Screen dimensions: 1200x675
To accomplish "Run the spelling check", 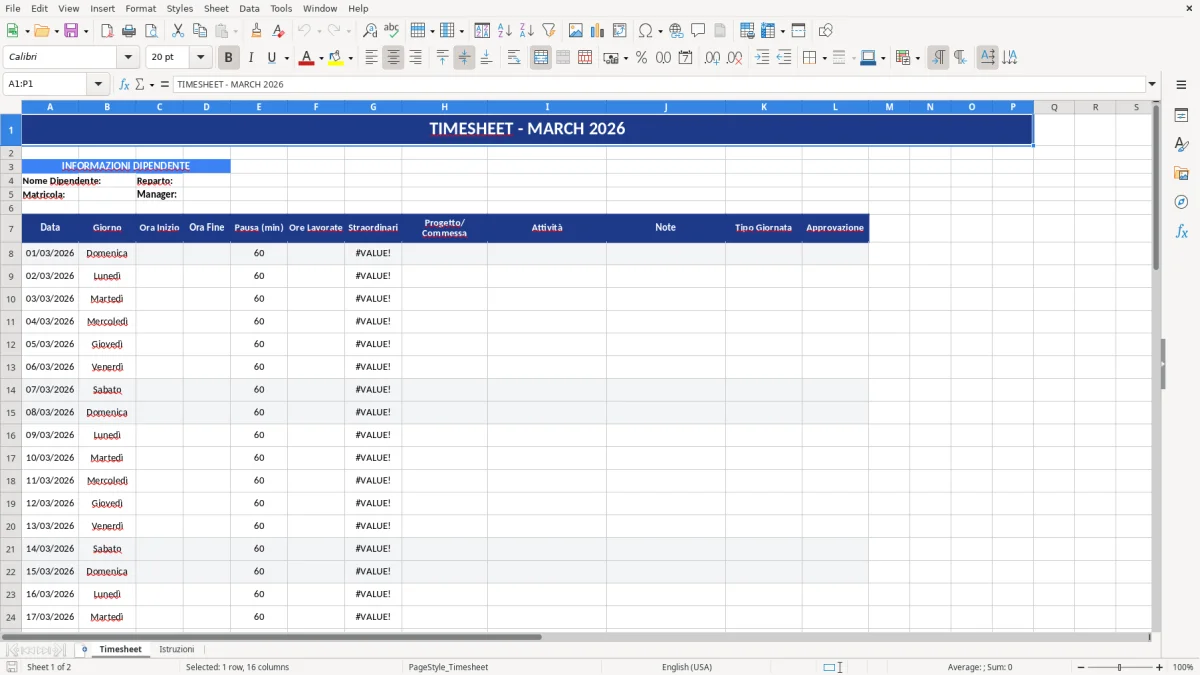I will tap(392, 30).
